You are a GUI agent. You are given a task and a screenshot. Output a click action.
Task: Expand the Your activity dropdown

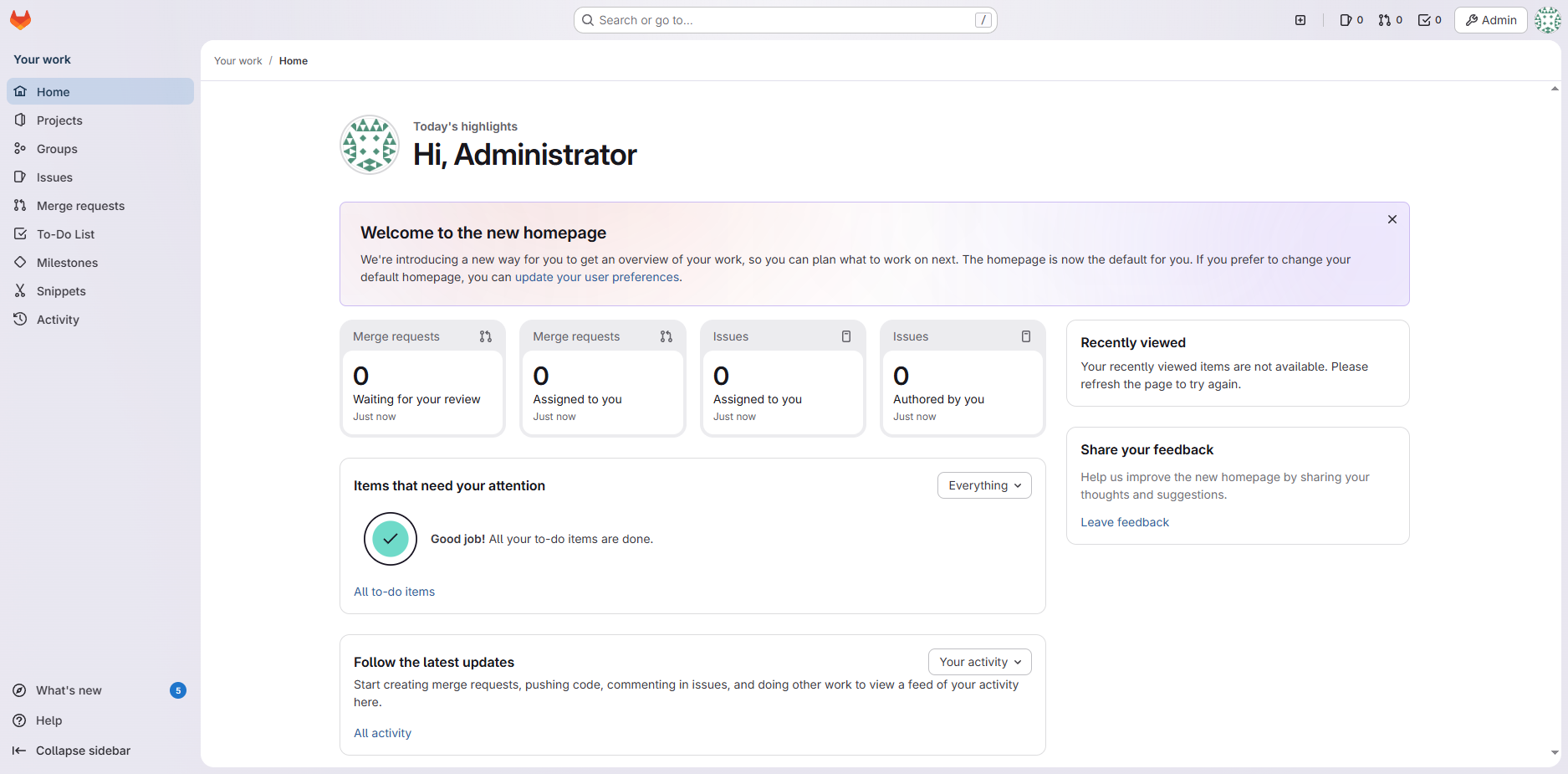(x=979, y=662)
